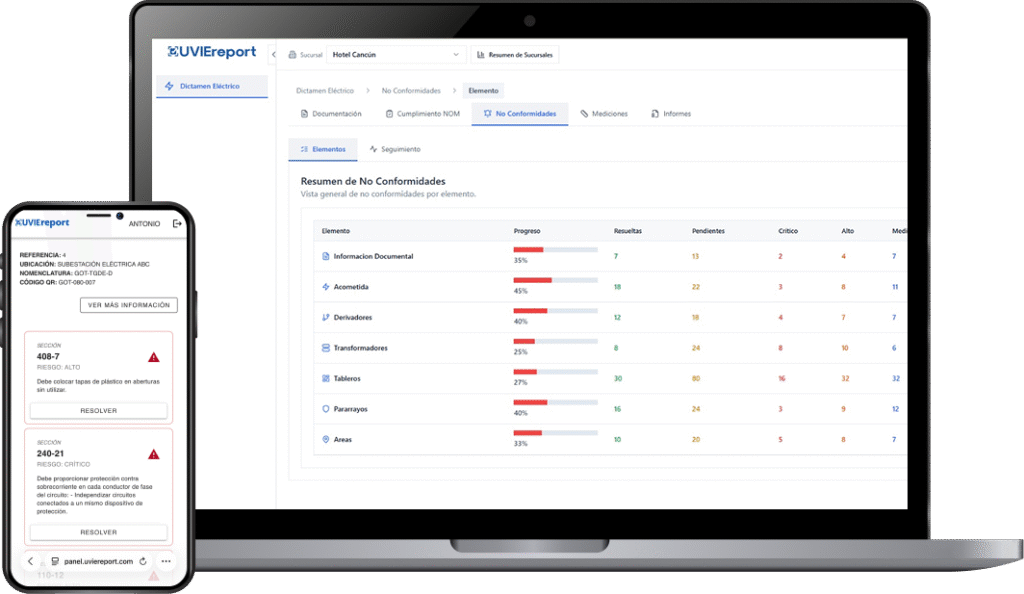Open the Cumplimiento NOM tab

420,114
